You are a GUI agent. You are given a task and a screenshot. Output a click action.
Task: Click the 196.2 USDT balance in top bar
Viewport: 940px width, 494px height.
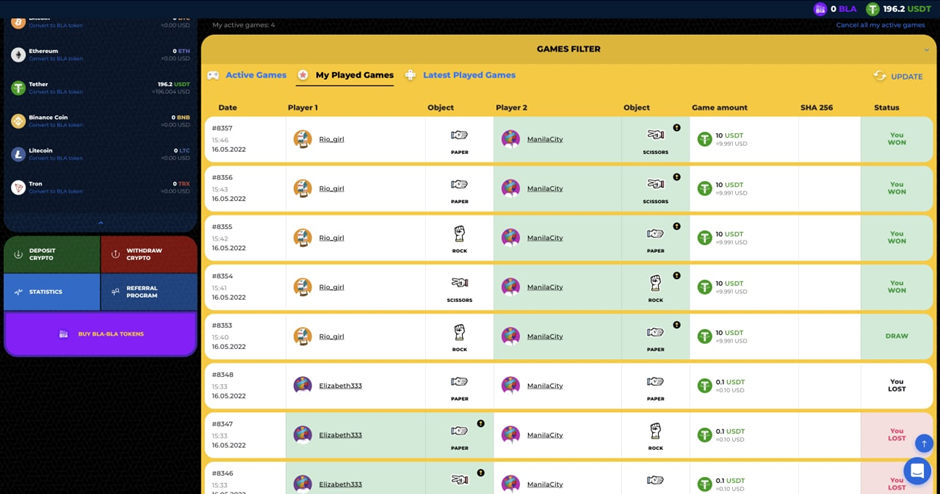(x=907, y=9)
